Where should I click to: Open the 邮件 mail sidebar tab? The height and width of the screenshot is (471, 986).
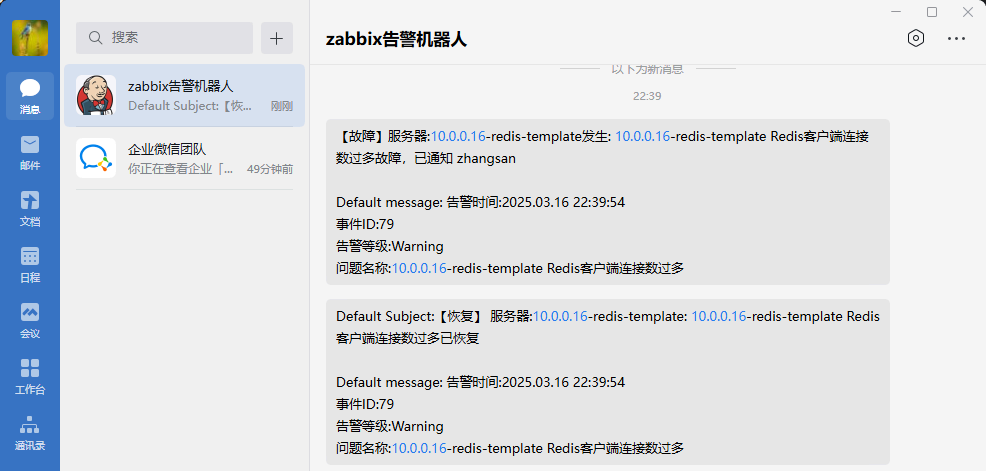(30, 152)
